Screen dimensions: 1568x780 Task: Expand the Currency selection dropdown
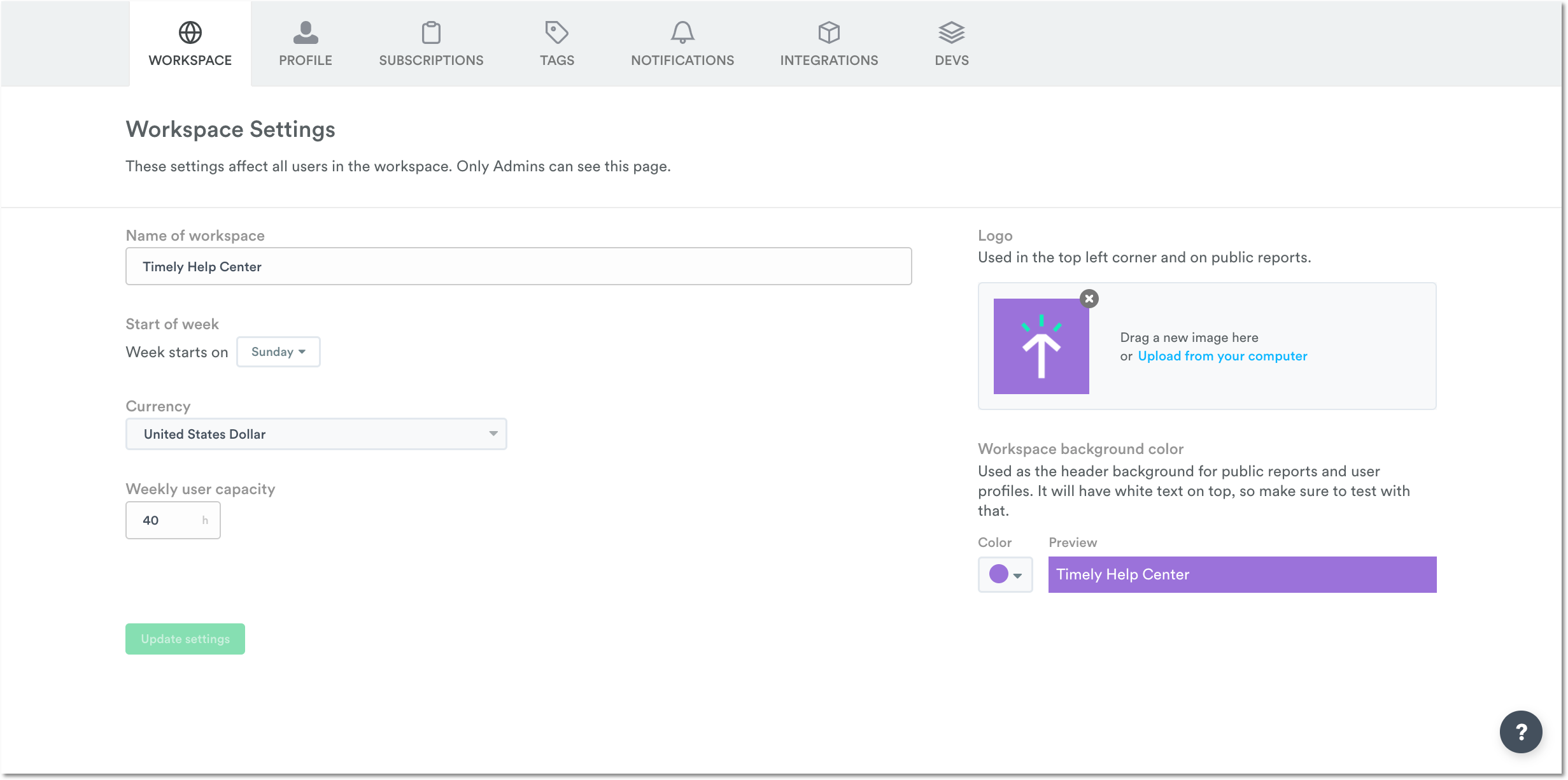point(316,434)
